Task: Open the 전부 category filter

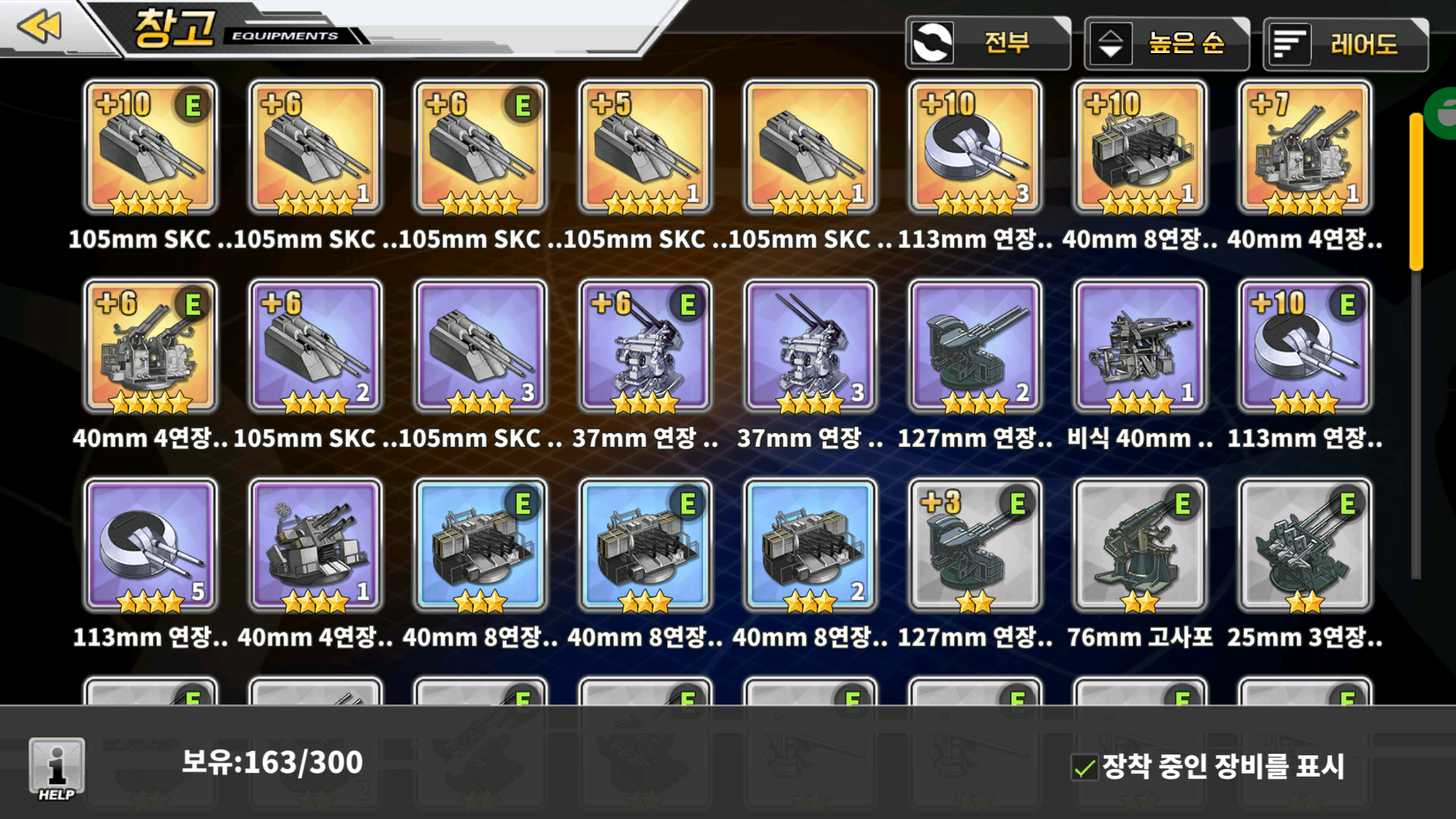Action: 988,43
